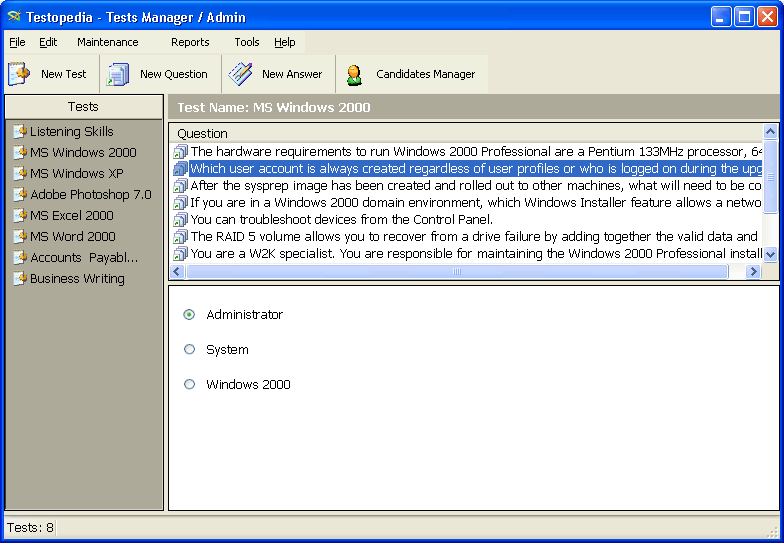Select the Adobe Photoshop 7.0 test

(90, 194)
